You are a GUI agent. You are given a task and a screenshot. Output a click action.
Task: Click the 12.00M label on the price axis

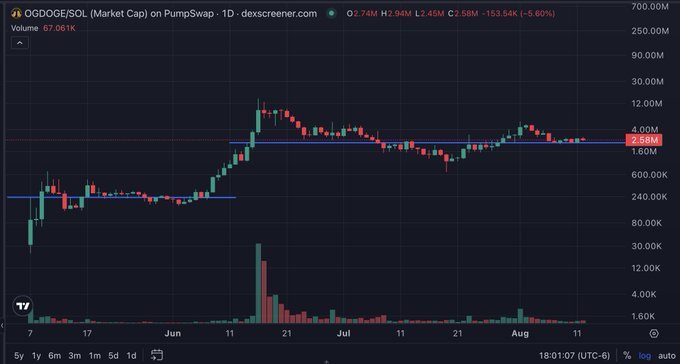(647, 103)
